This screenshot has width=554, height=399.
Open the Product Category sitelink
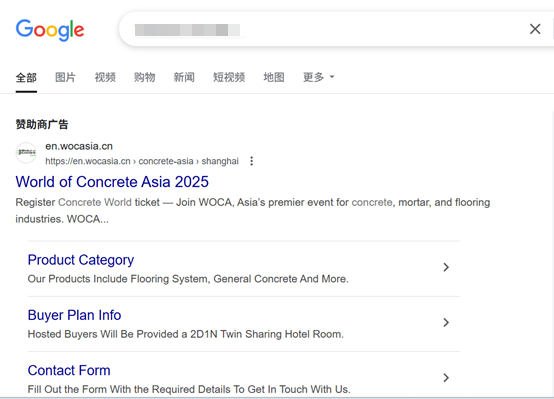(x=81, y=260)
